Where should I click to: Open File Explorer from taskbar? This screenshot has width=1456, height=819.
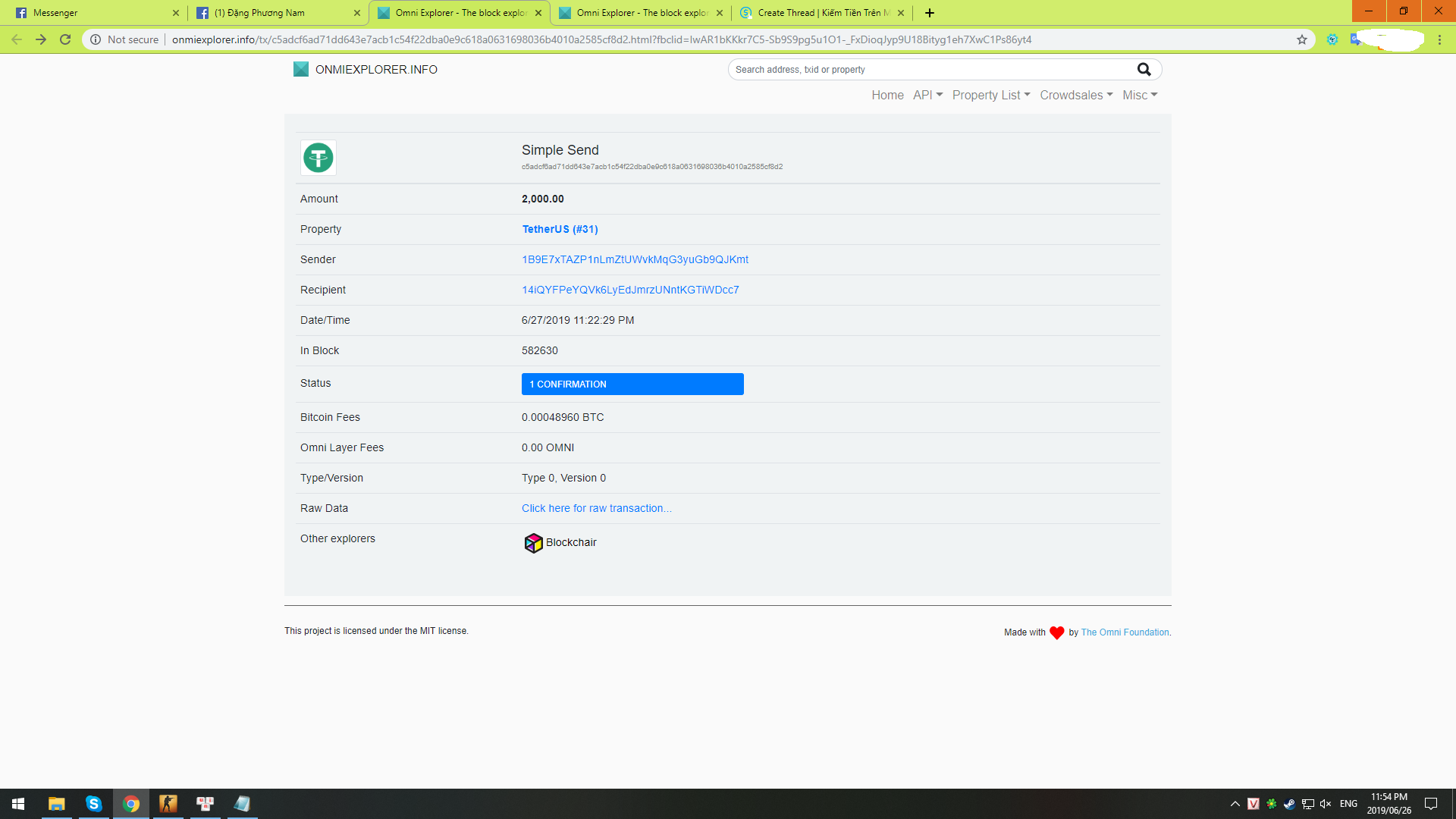pyautogui.click(x=56, y=804)
